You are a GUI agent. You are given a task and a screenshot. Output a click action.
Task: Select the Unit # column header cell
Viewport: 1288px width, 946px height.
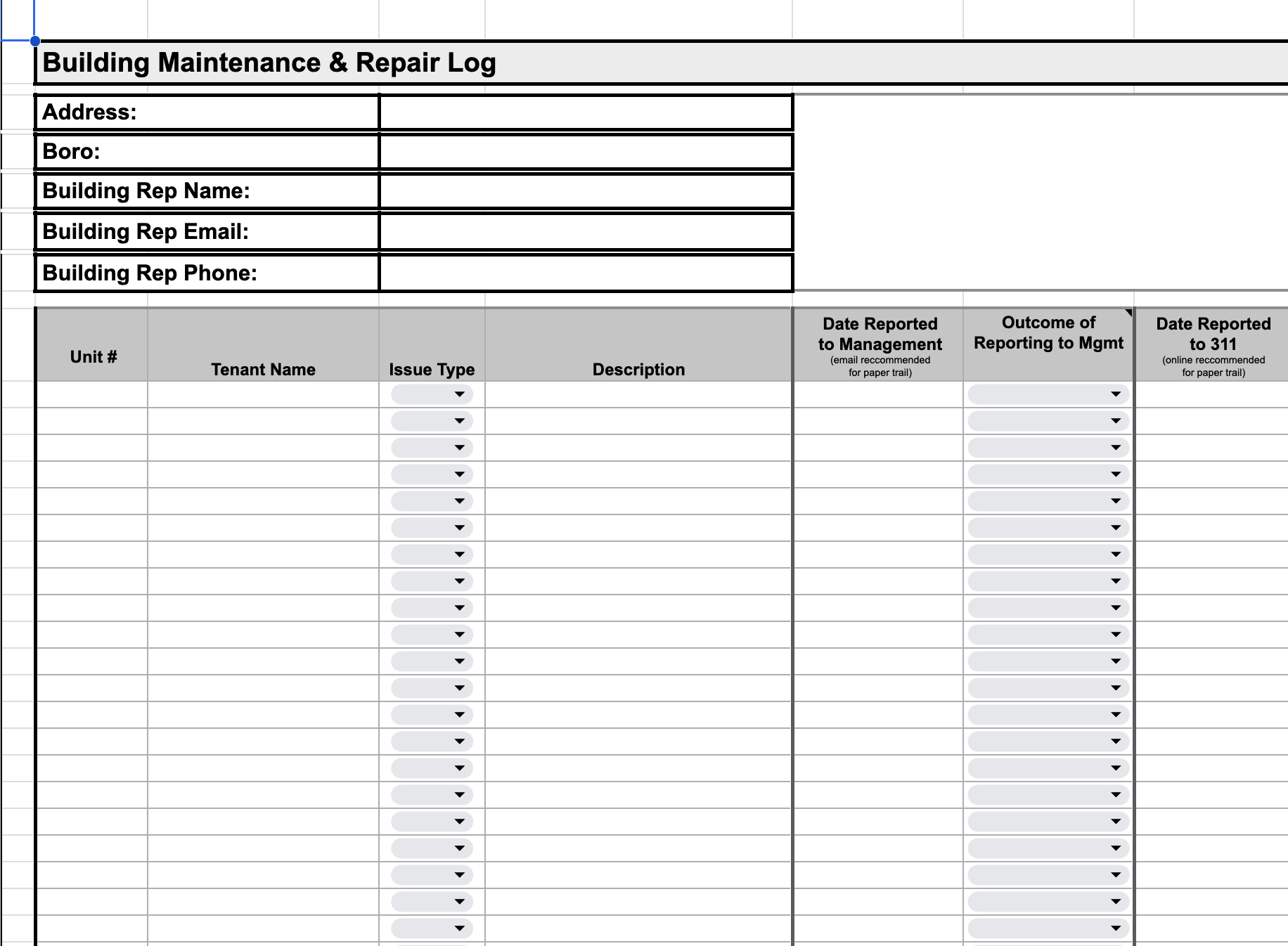click(92, 344)
